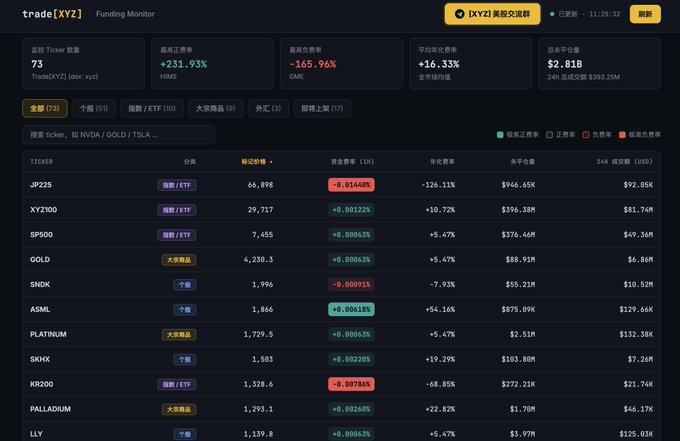Image resolution: width=680 pixels, height=441 pixels.
Task: Switch to the 指数 / ETF (10) tab
Action: point(152,108)
